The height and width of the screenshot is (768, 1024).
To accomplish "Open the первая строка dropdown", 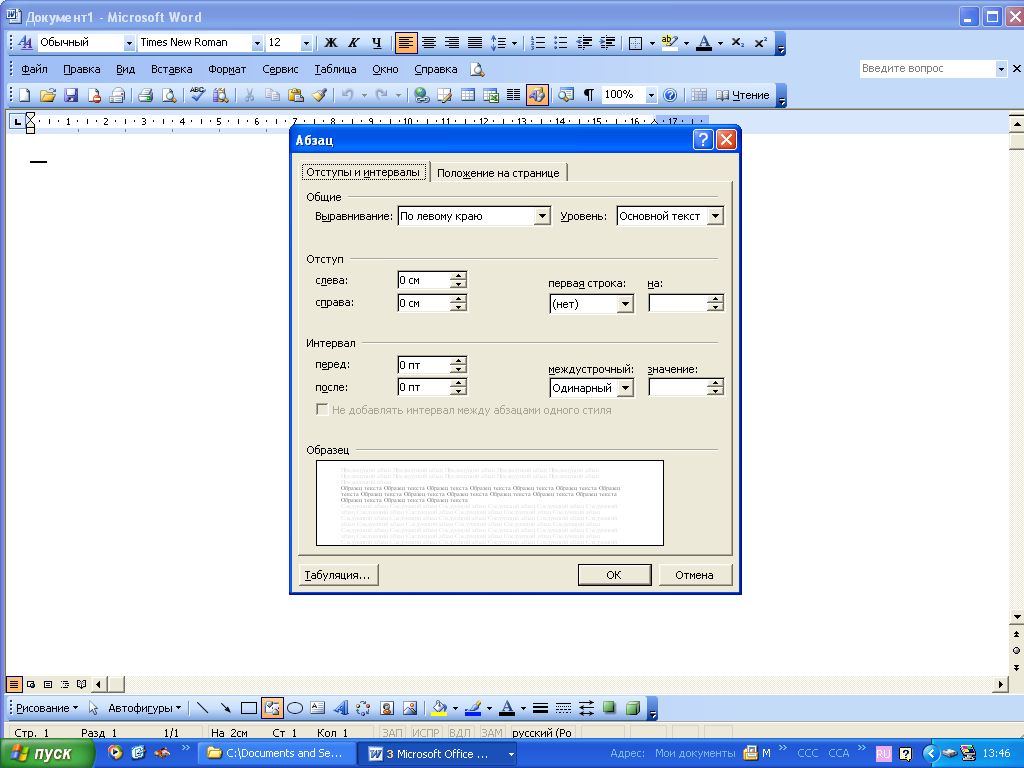I will click(x=625, y=304).
